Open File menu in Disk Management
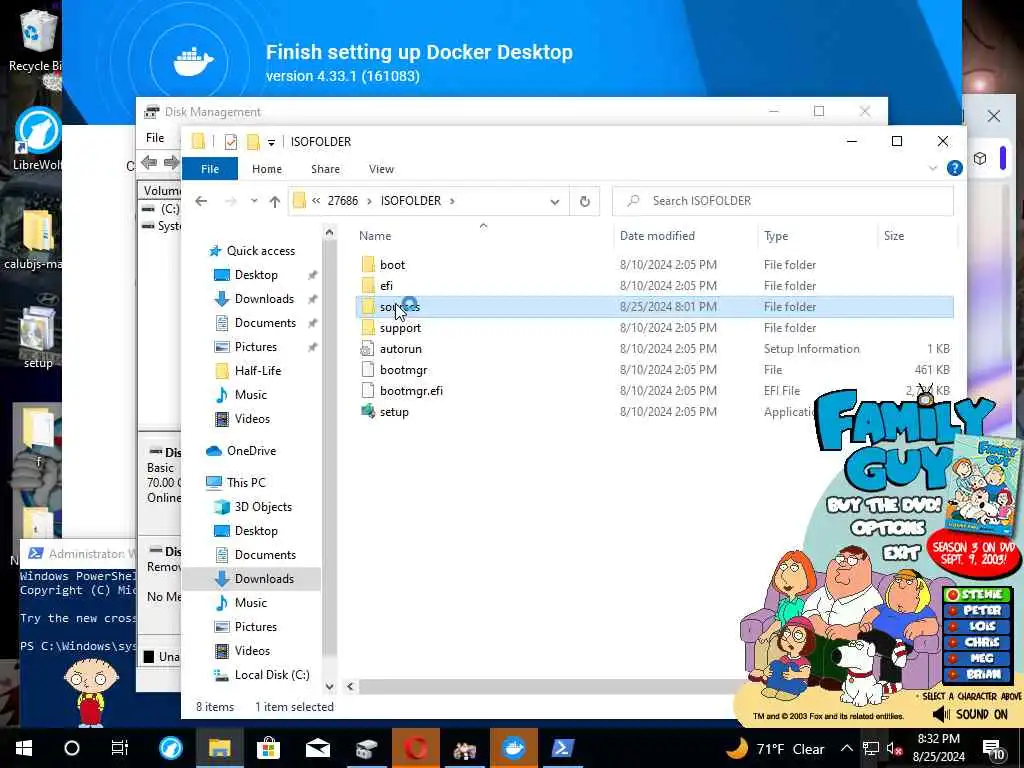1024x768 pixels. [x=155, y=138]
